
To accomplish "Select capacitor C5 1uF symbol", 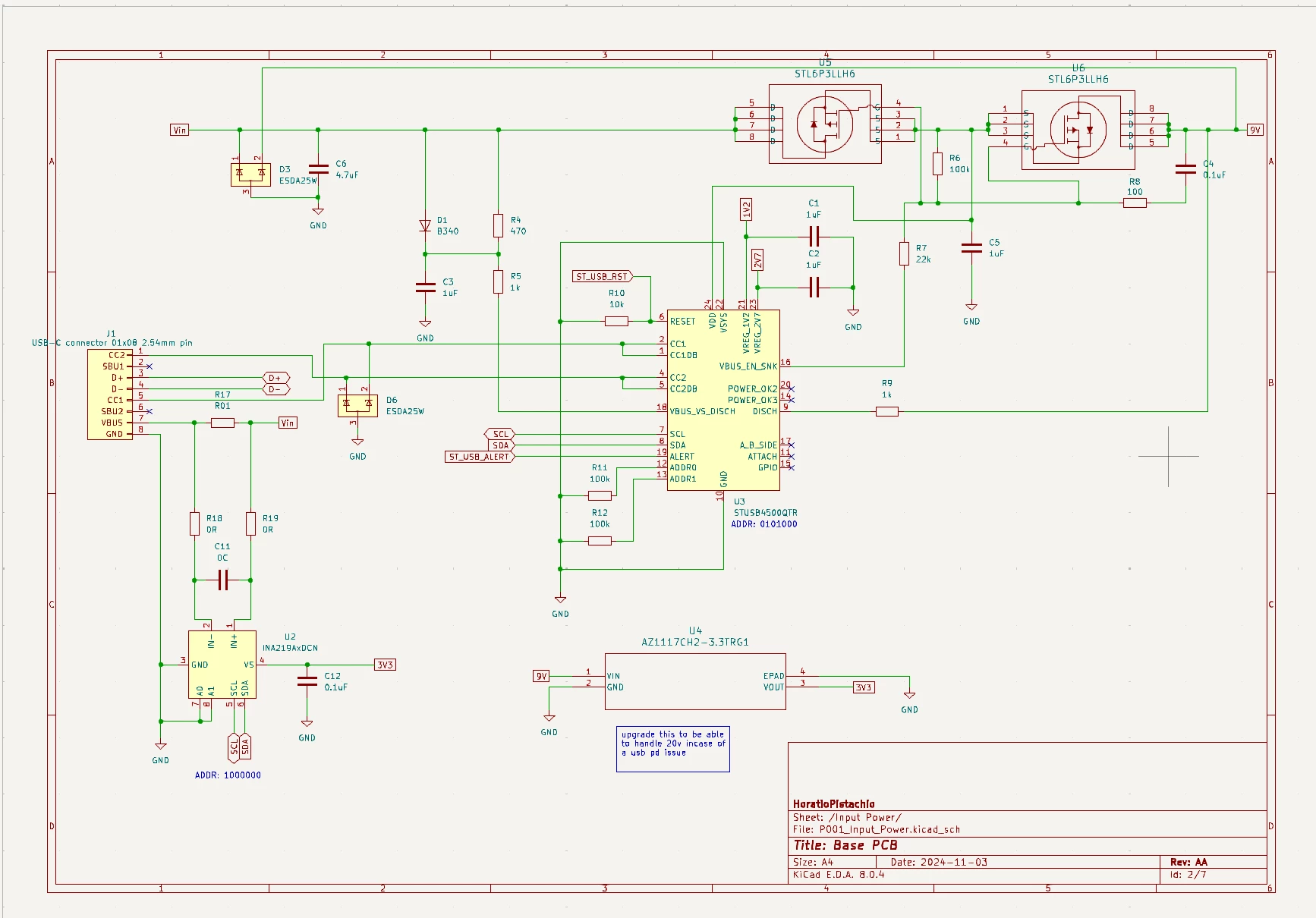I will pyautogui.click(x=971, y=248).
